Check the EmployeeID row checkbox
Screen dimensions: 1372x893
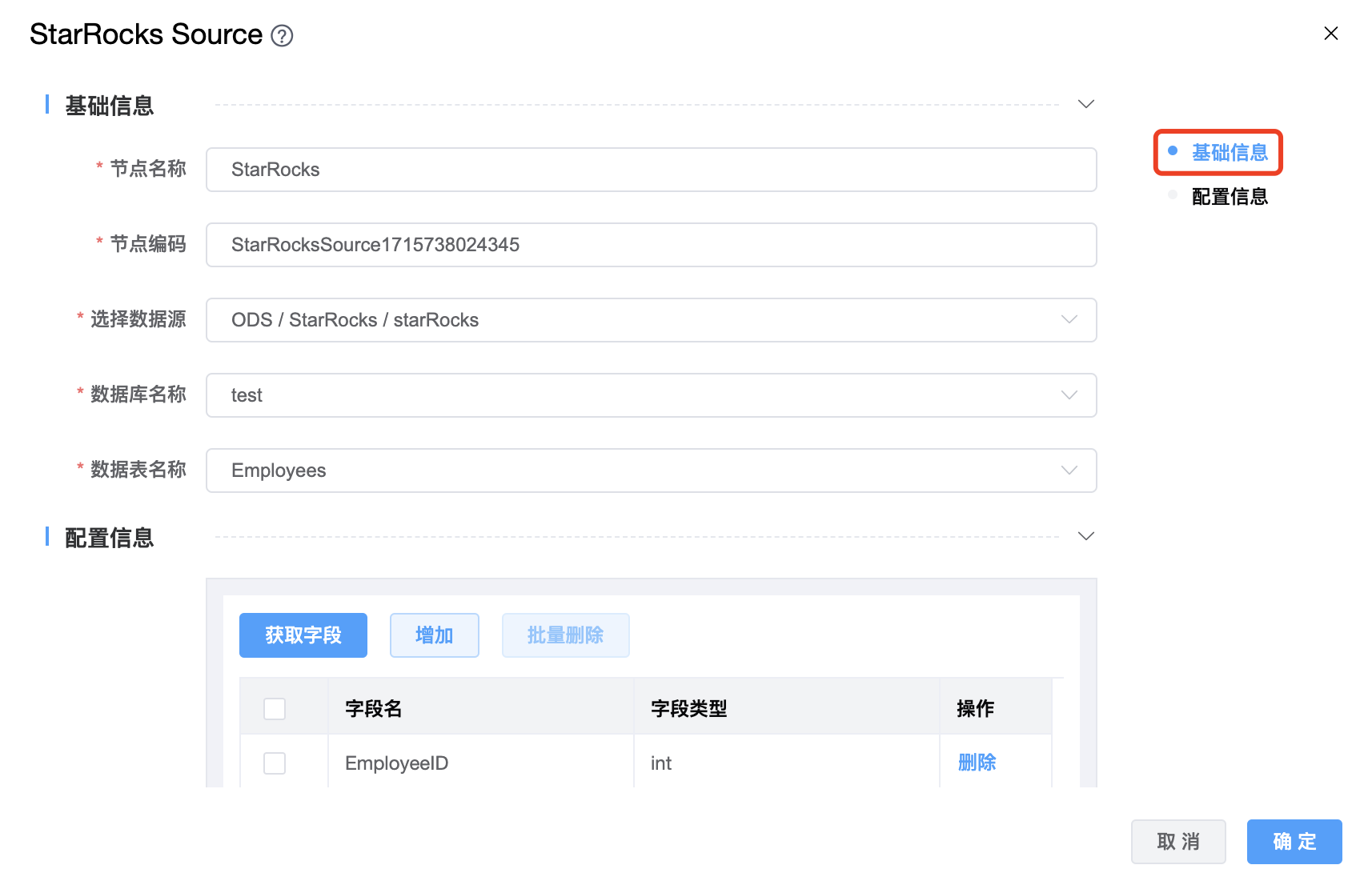(x=275, y=763)
